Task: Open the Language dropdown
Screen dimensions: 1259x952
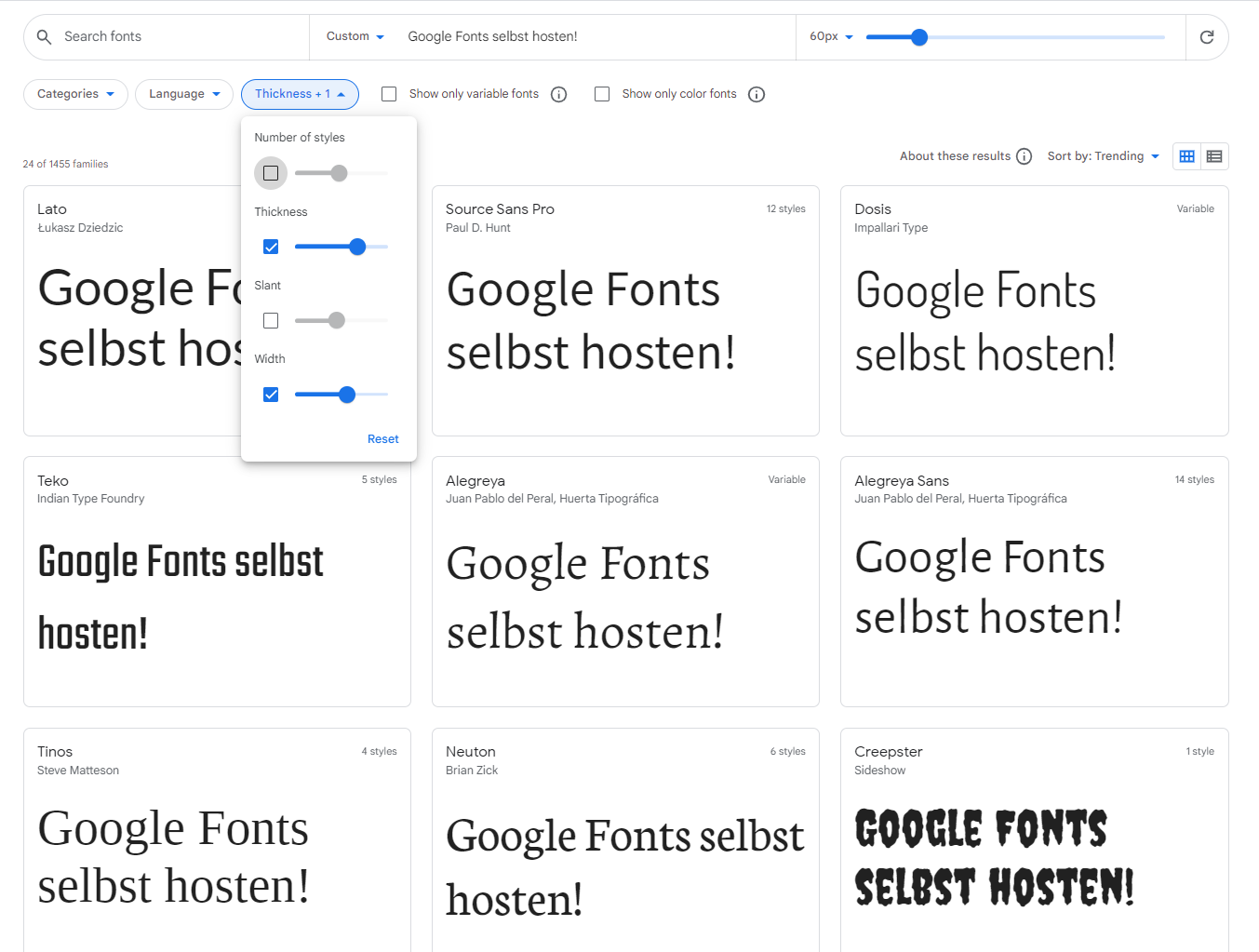Action: pos(184,94)
